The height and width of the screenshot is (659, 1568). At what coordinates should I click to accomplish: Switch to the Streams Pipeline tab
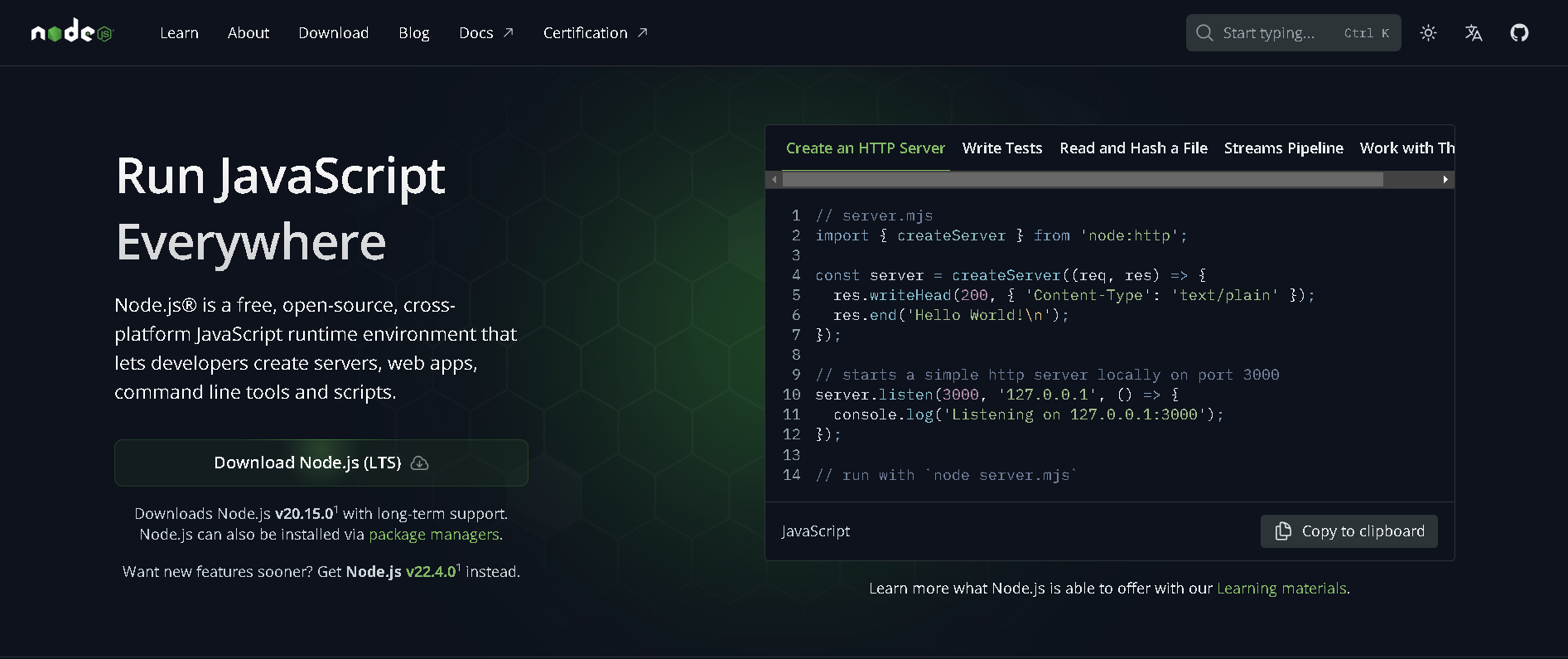coord(1284,148)
